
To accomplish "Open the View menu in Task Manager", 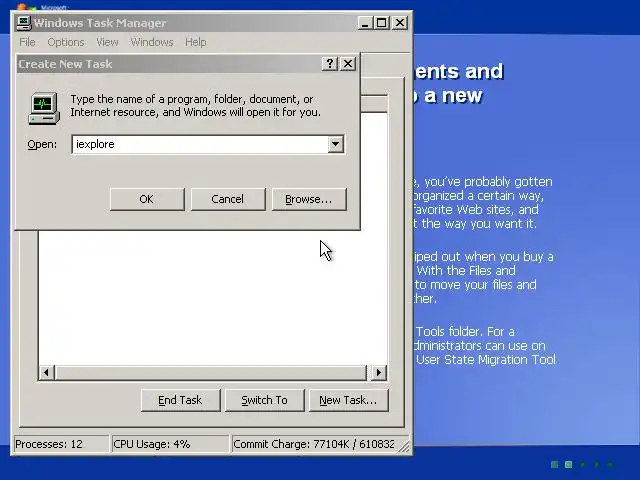I will [x=107, y=42].
